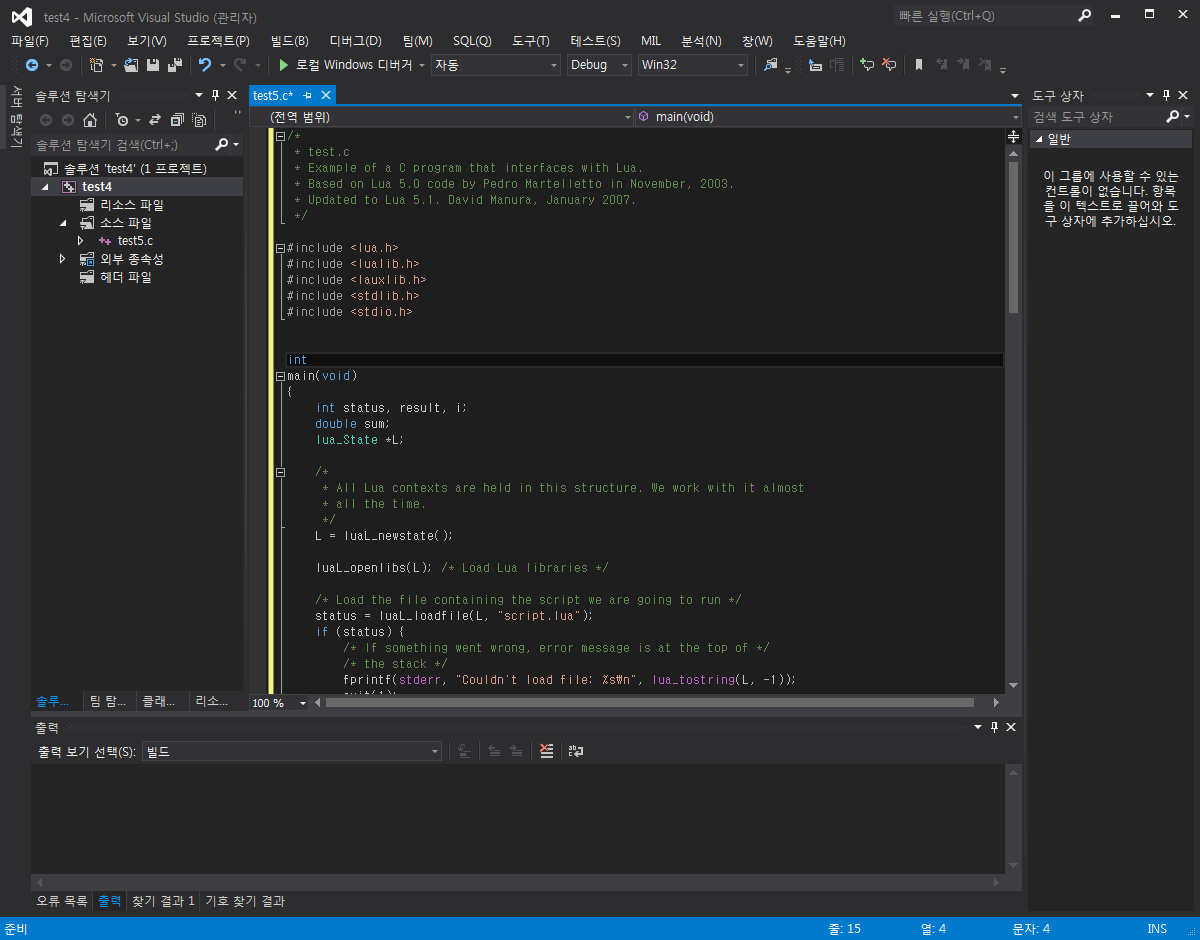Click the Sync with Active Document icon

153,120
